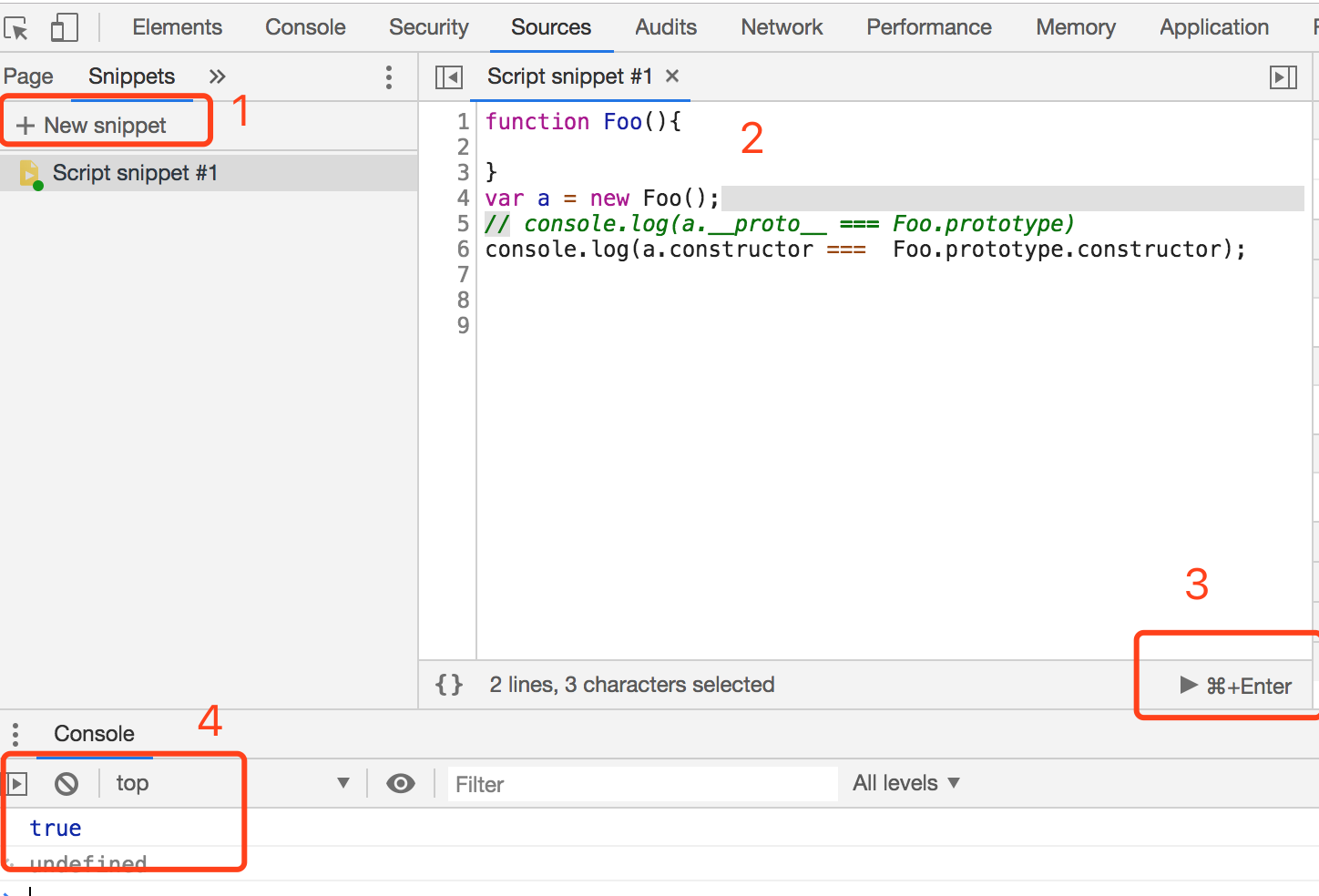Open the Performance tab
The width and height of the screenshot is (1319, 896).
click(929, 27)
